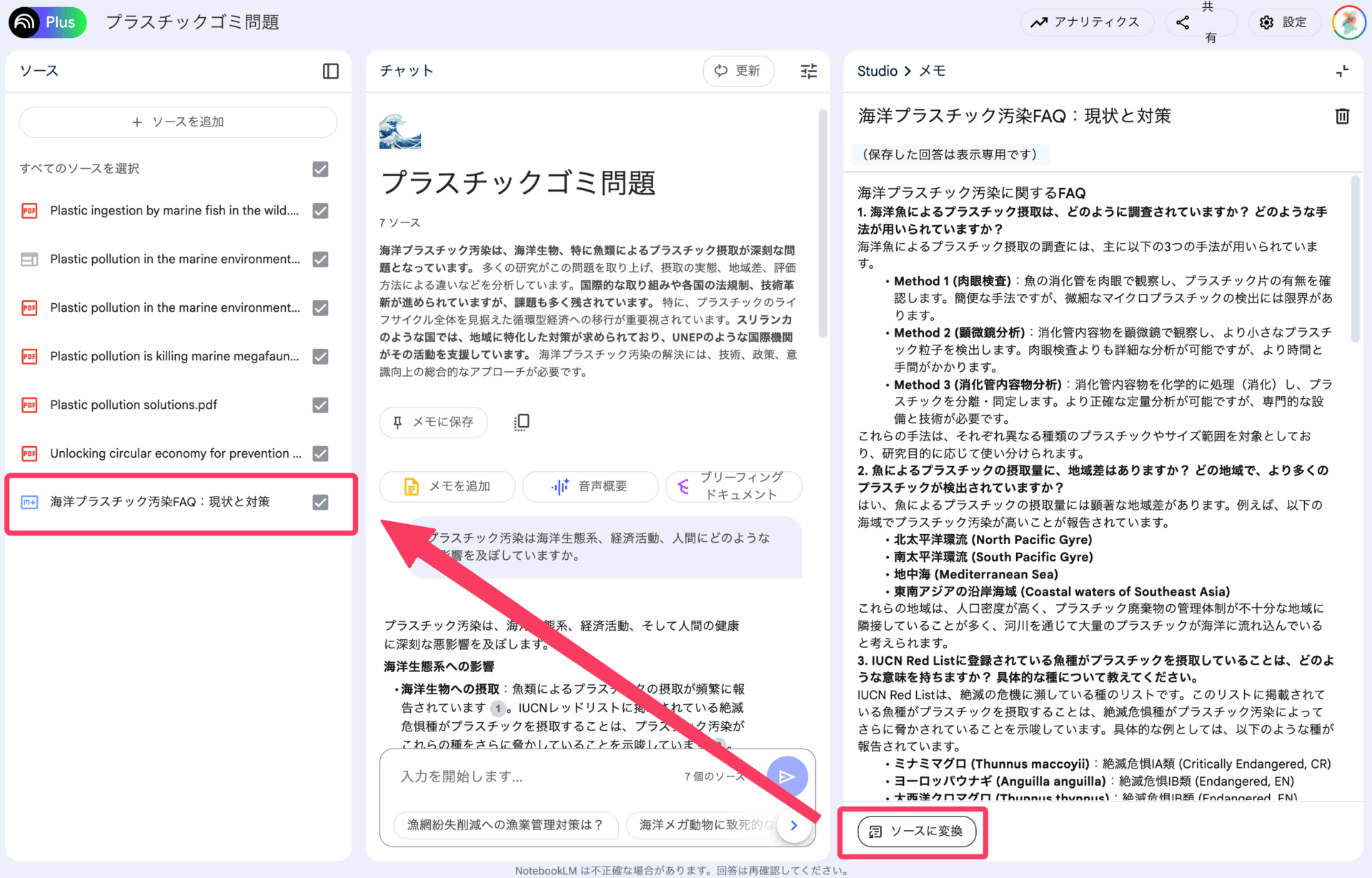Open the user profile avatar
Image resolution: width=1372 pixels, height=878 pixels.
(1348, 22)
